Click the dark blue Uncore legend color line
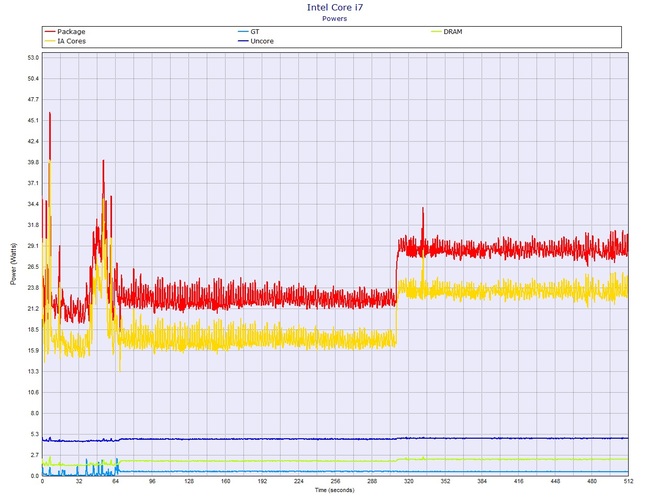Screen dimensions: 670x502 tap(243, 41)
